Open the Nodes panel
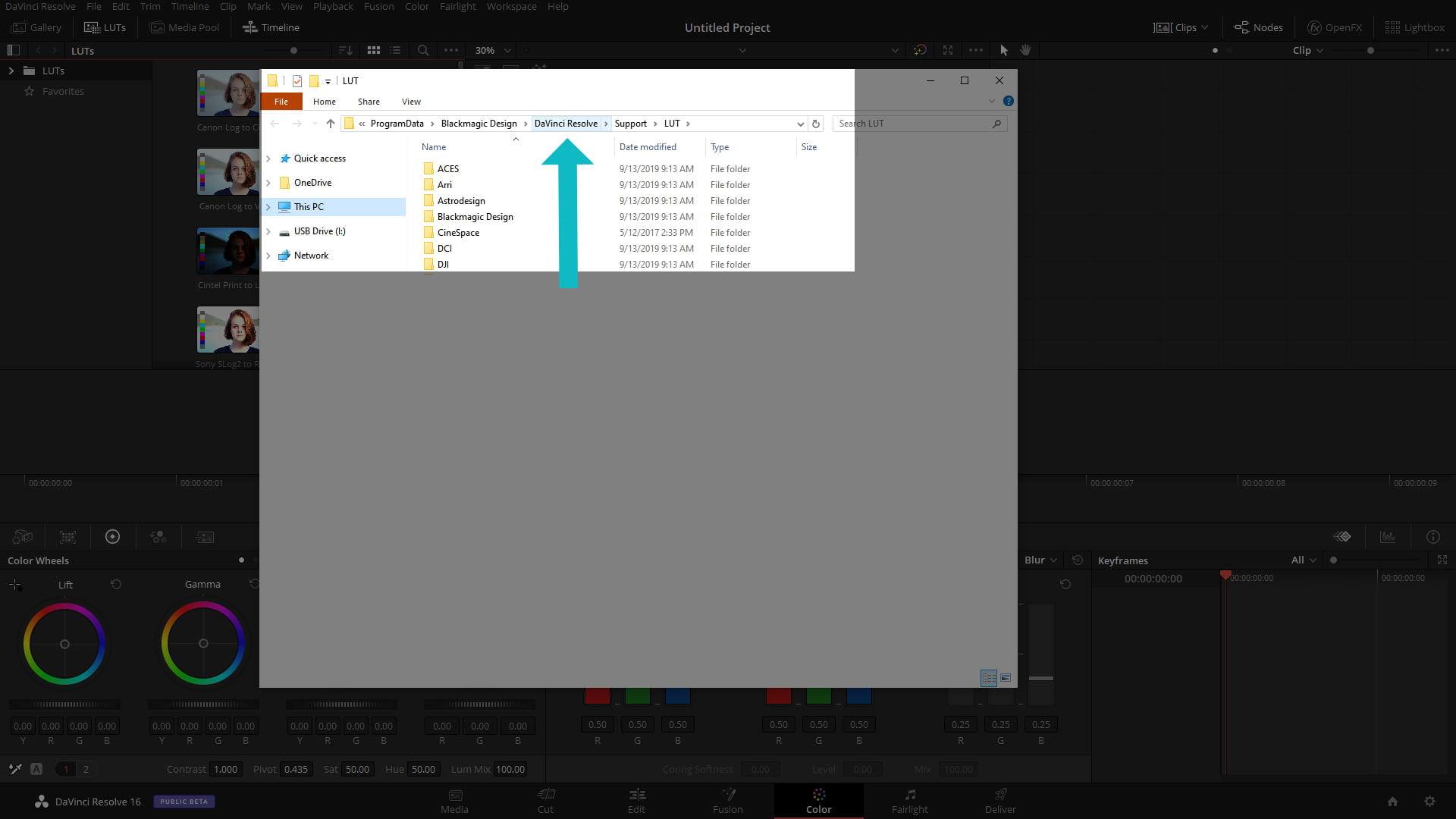The width and height of the screenshot is (1456, 819). (x=1258, y=27)
